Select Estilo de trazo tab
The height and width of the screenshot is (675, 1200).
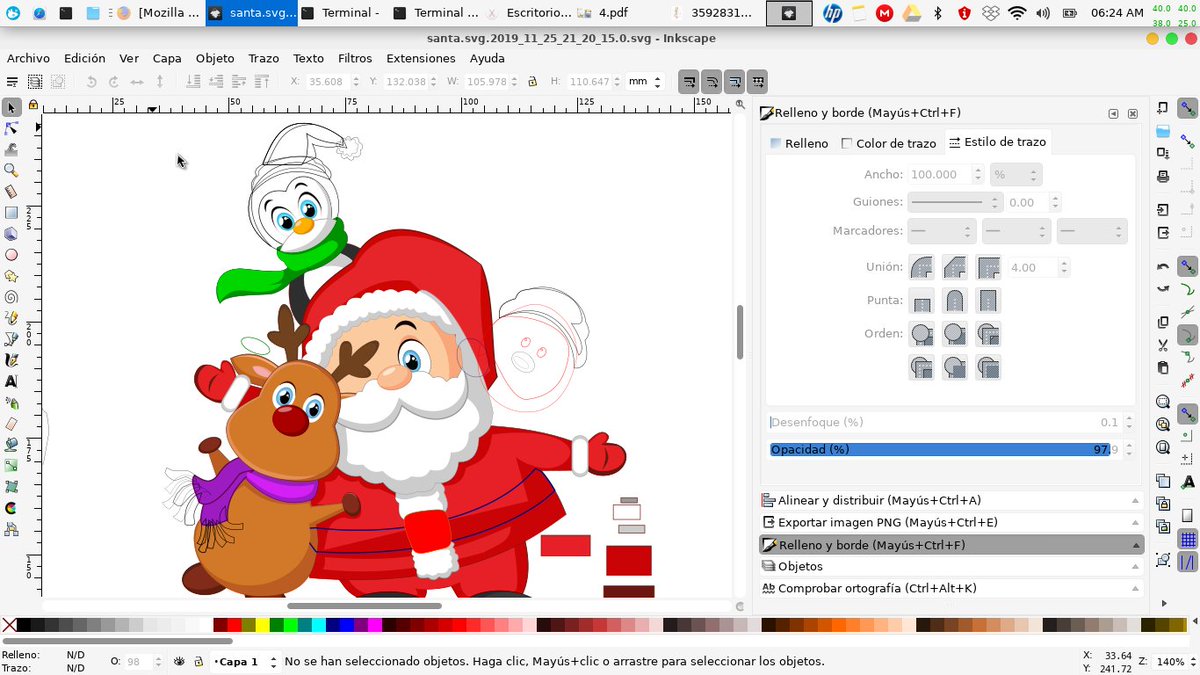pos(996,142)
